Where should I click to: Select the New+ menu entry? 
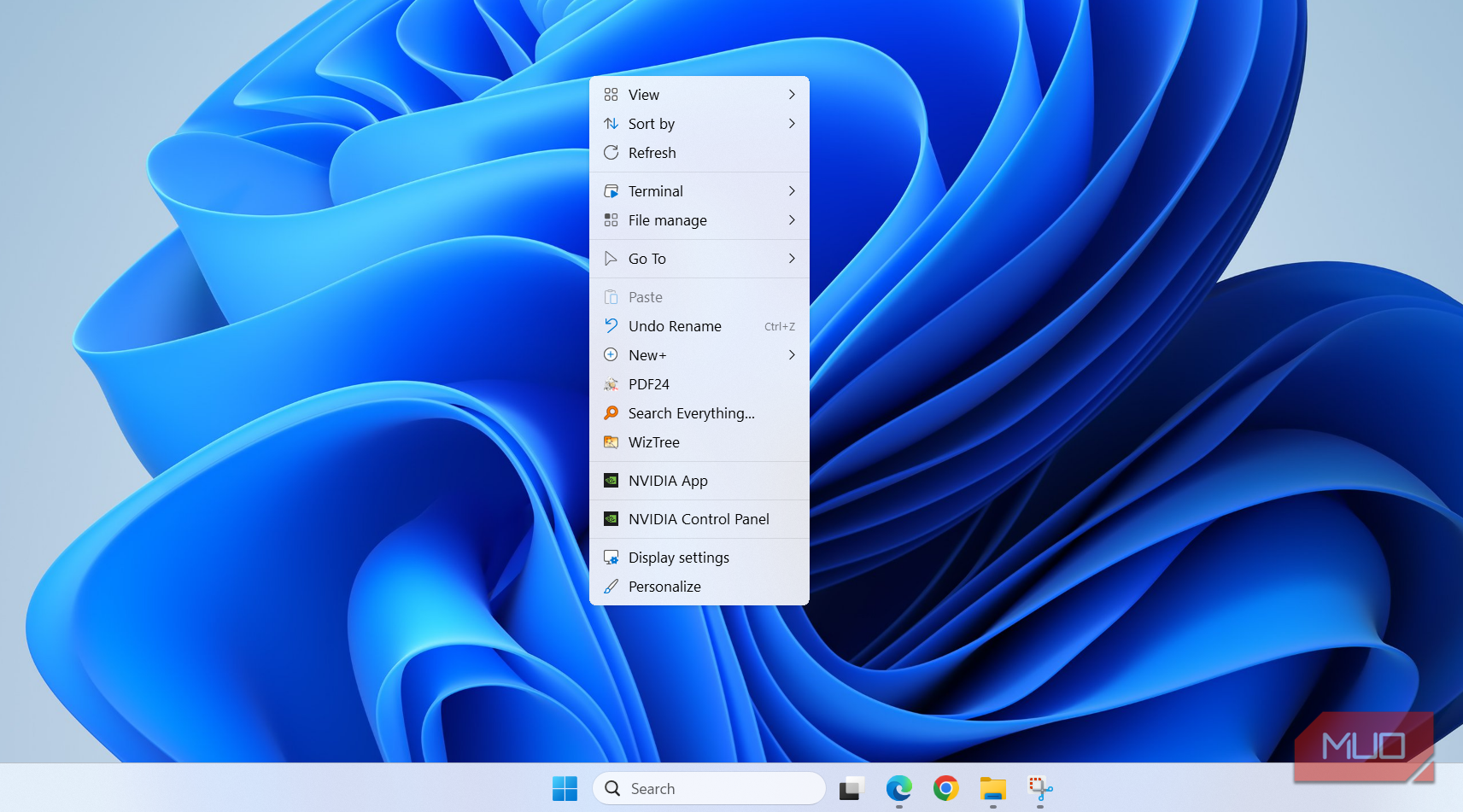pos(699,355)
